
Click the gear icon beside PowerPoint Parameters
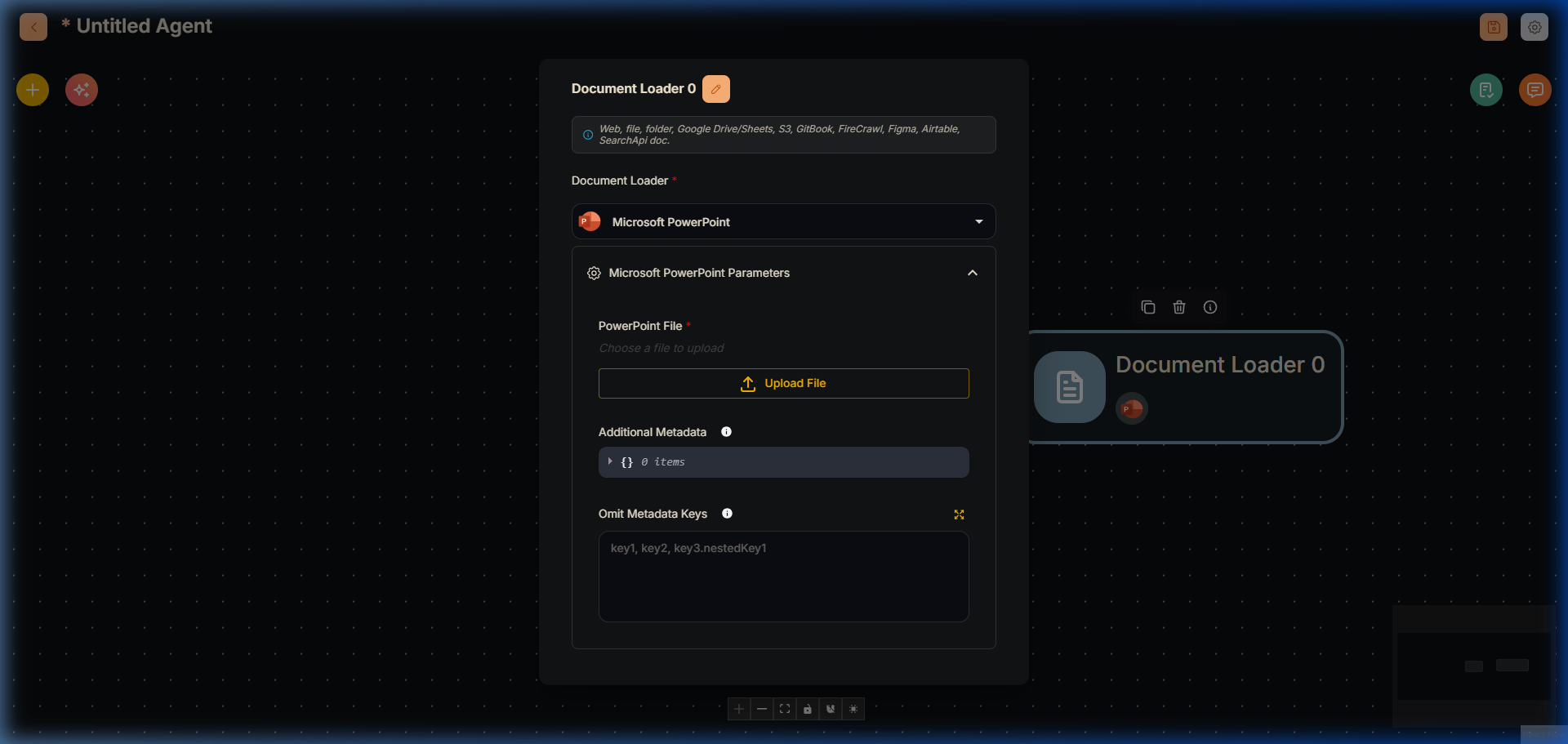coord(594,273)
